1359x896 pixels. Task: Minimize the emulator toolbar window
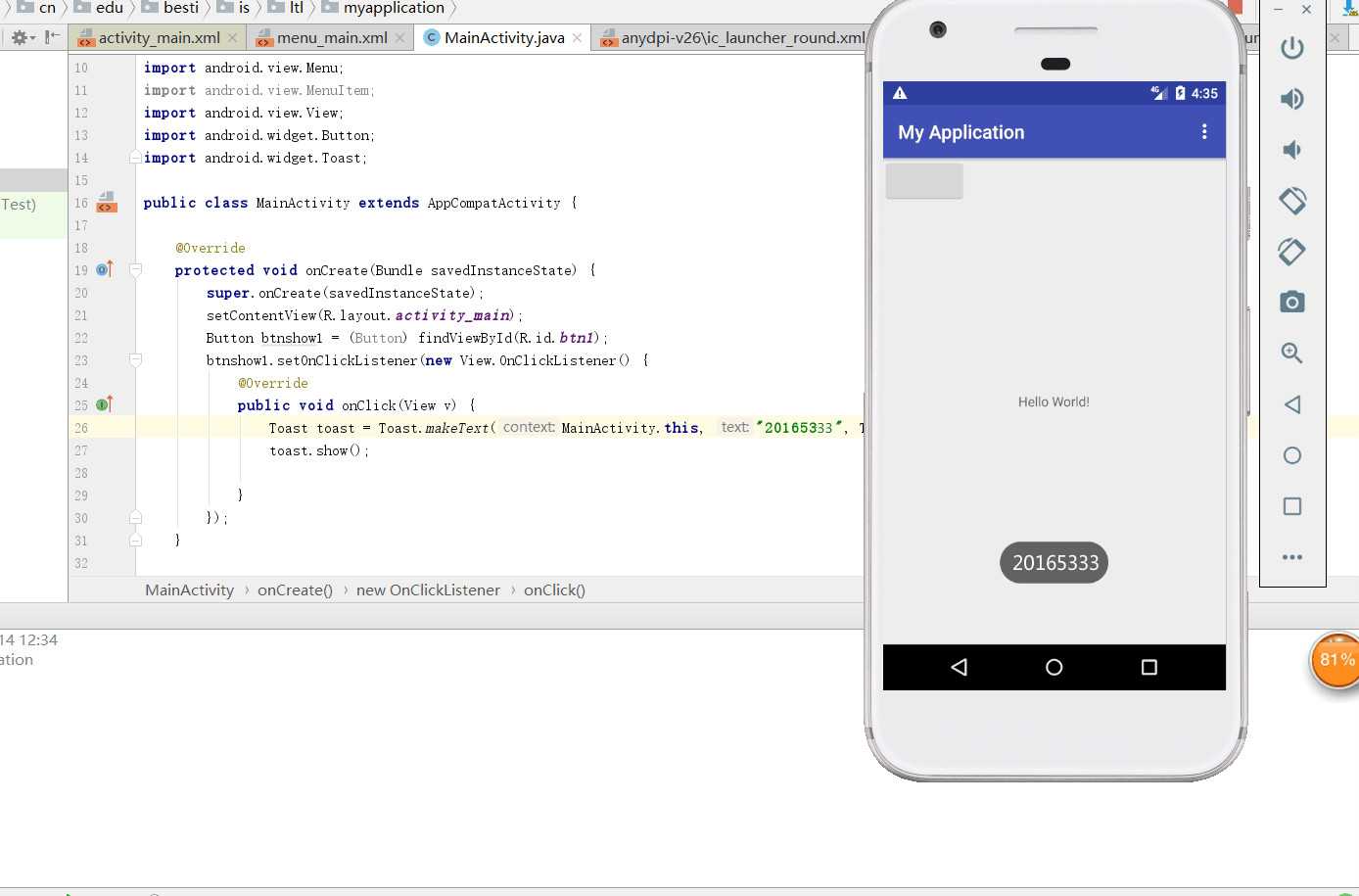1278,9
